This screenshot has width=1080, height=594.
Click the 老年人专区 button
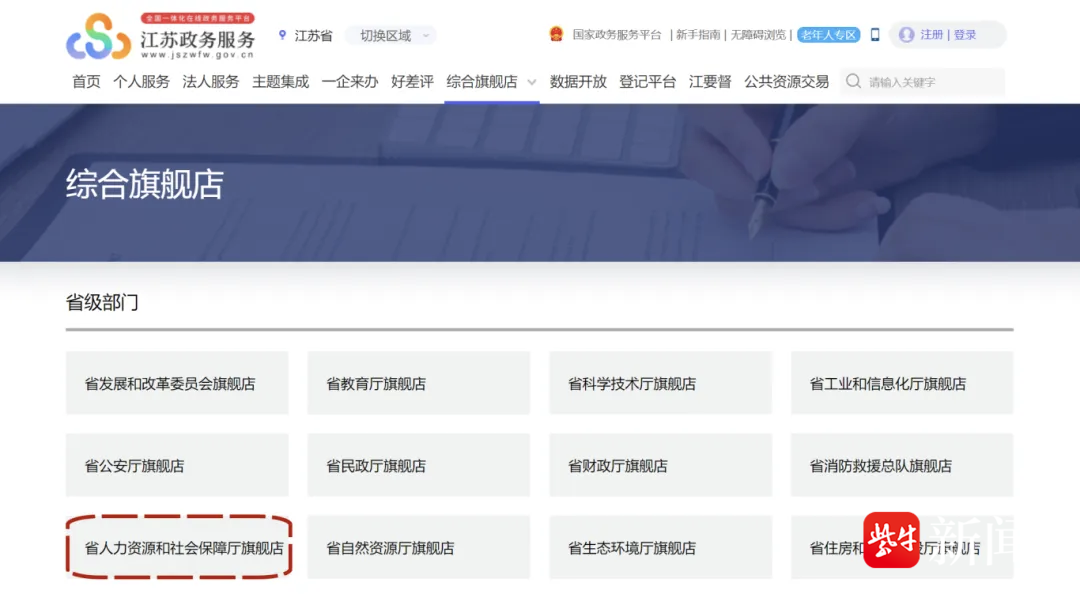(828, 35)
